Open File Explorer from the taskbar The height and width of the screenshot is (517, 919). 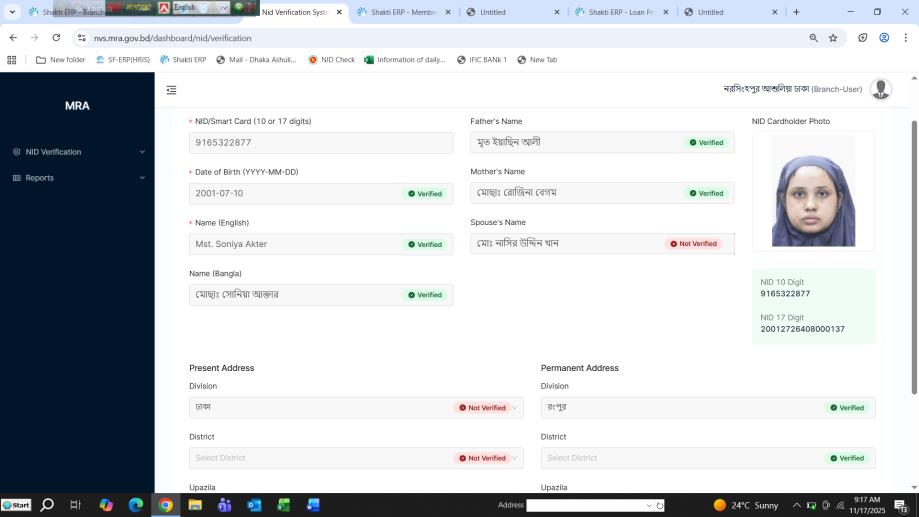195,505
